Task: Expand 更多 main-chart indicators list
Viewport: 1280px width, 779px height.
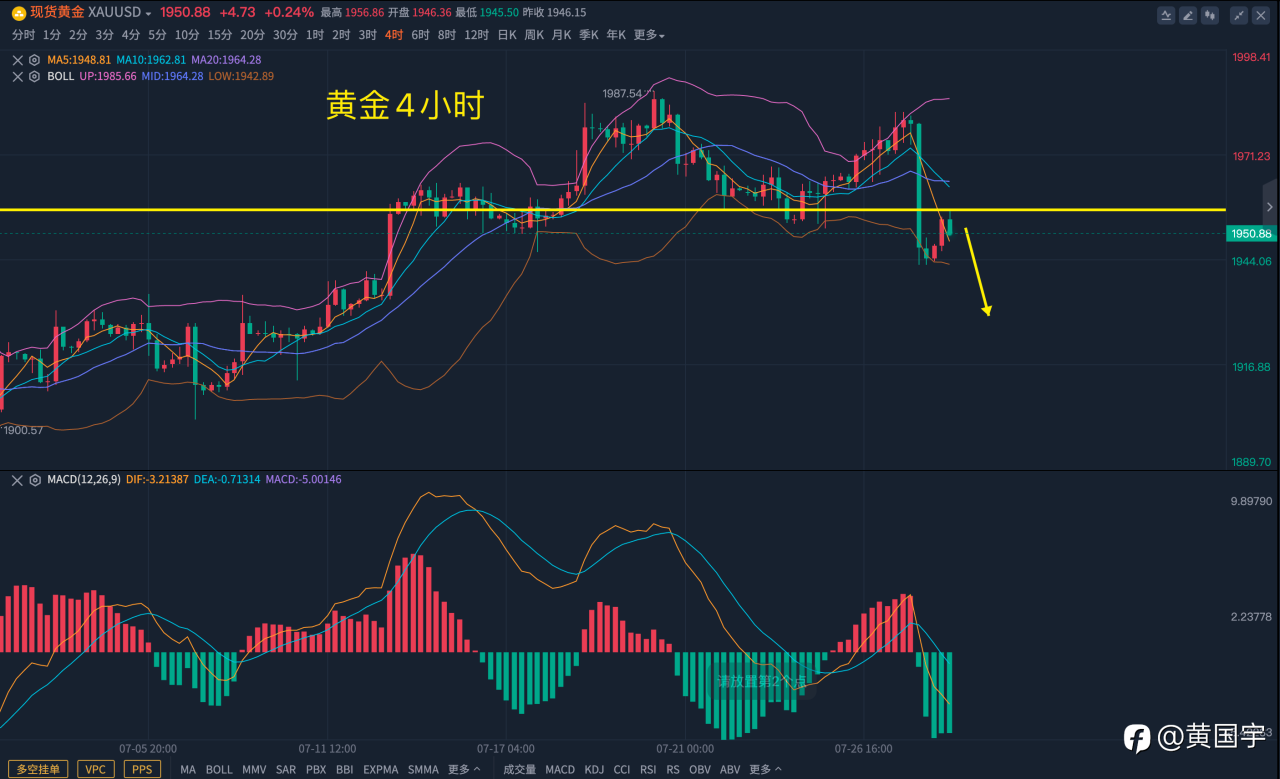Action: click(464, 769)
